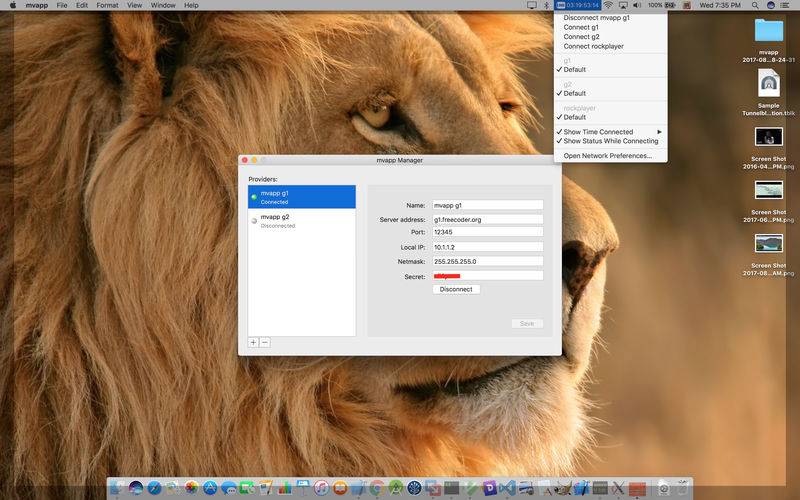Screen dimensions: 800x500
Task: Launch Siri from the Dock
Action: pyautogui.click(x=136, y=488)
